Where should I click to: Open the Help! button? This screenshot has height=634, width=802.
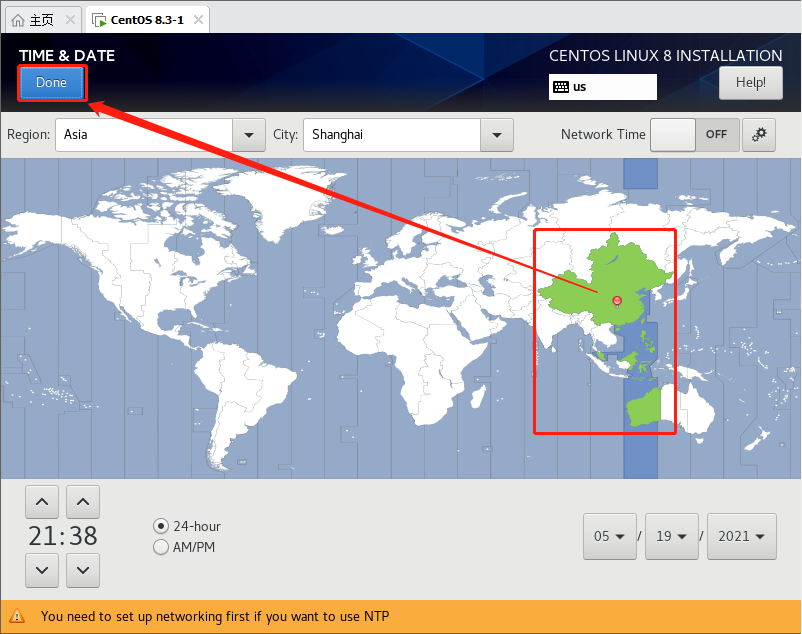750,82
